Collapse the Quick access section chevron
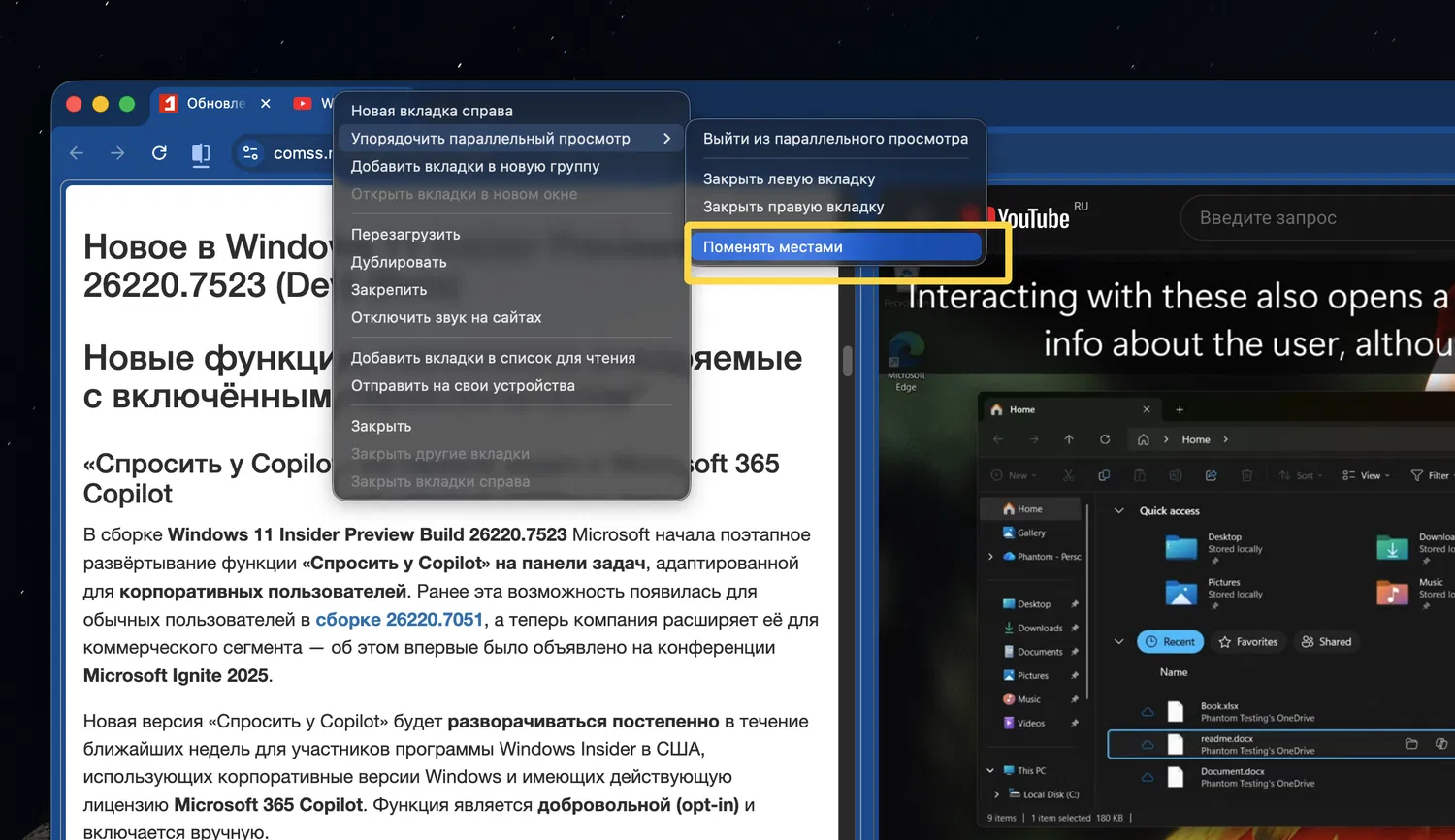Screen dimensions: 1455x840 (1118, 511)
